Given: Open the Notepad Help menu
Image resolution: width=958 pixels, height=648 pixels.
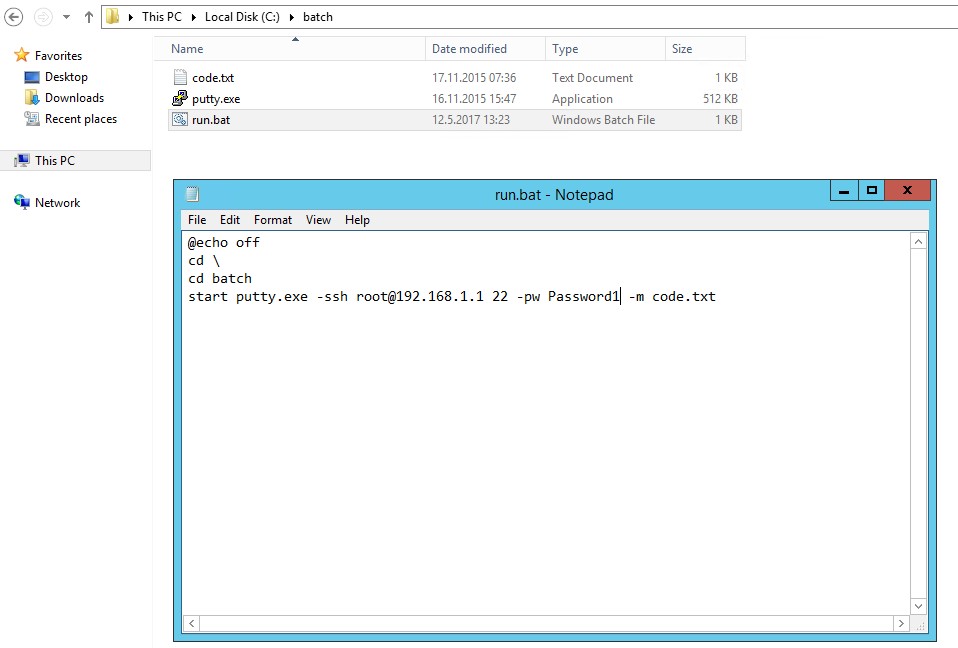Looking at the screenshot, I should point(357,220).
